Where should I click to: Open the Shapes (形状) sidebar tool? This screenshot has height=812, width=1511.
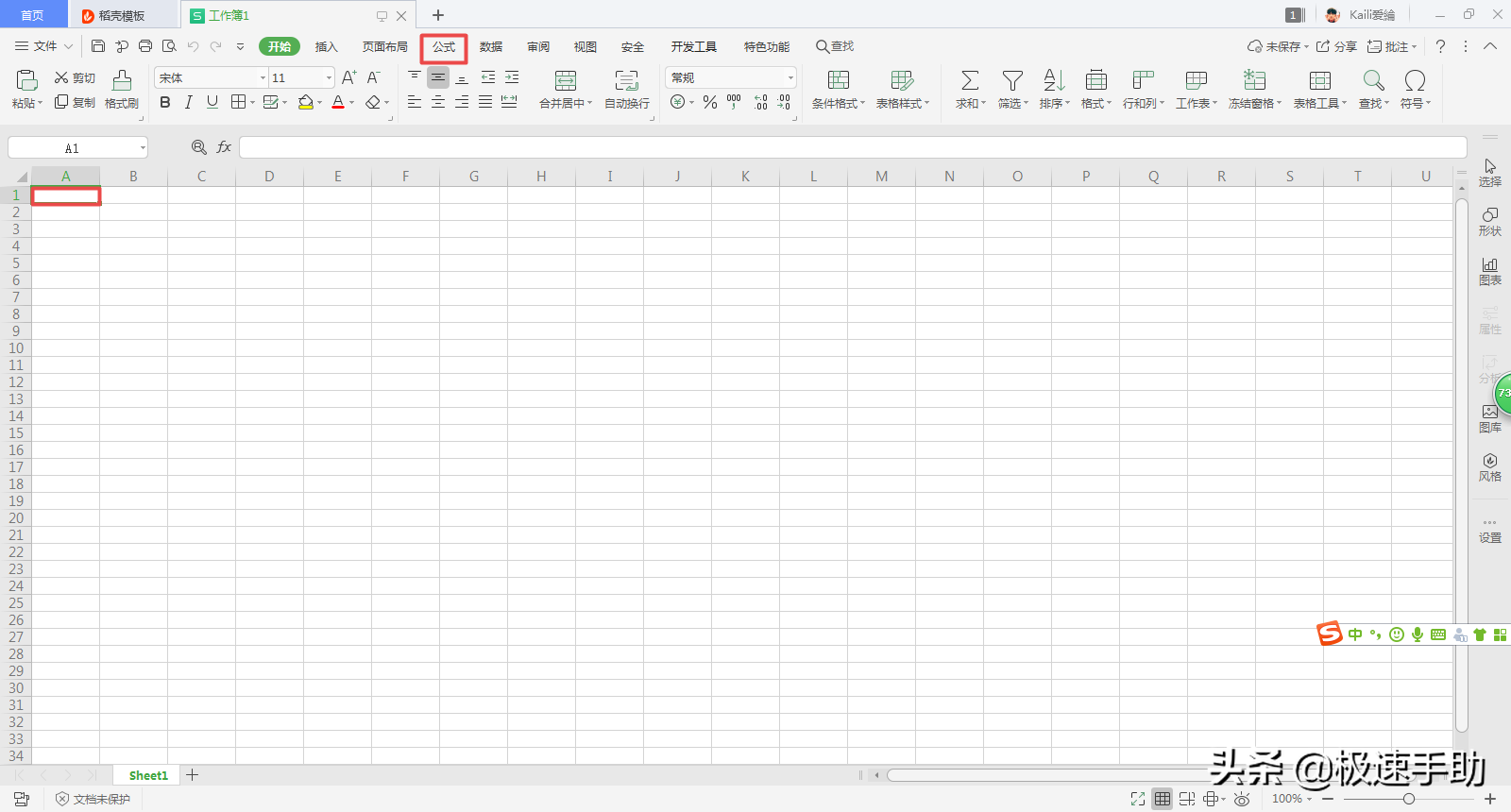1490,221
